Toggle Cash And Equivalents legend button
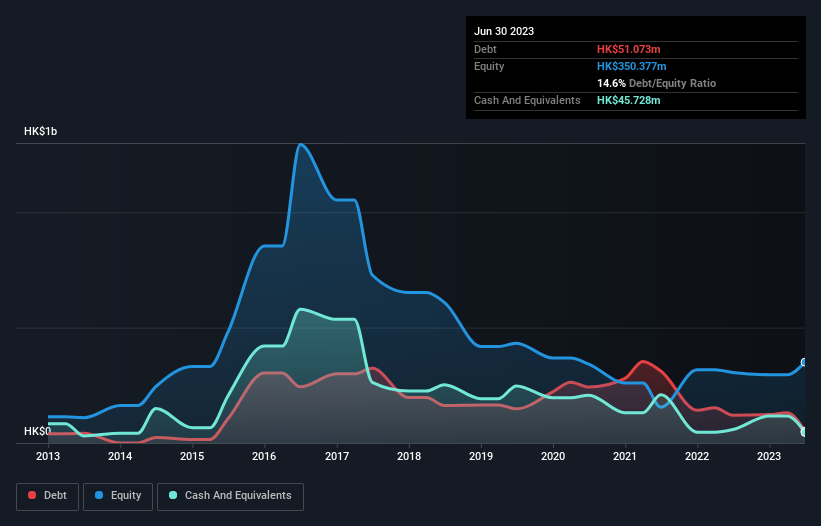This screenshot has height=526, width=821. coord(230,496)
